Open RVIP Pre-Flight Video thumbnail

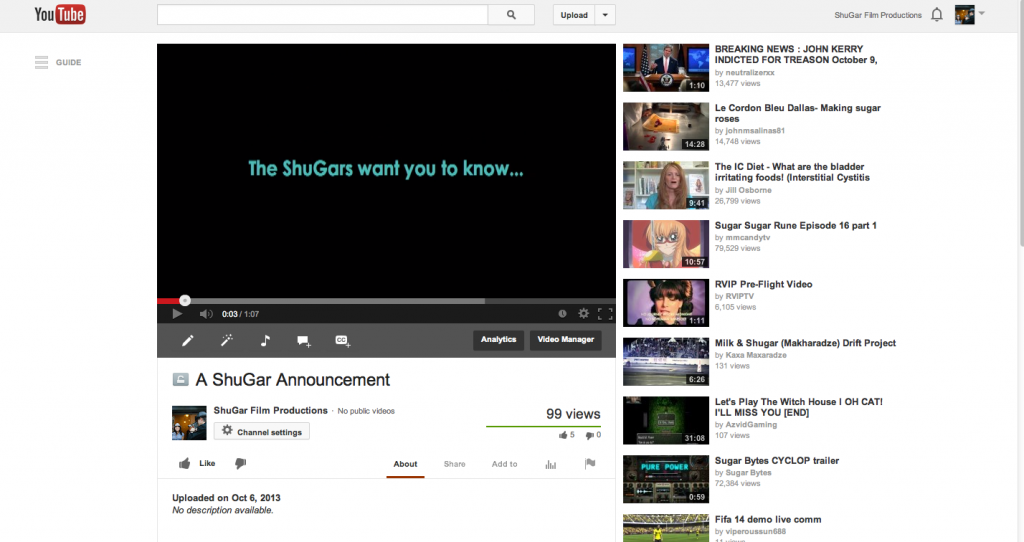click(x=665, y=303)
